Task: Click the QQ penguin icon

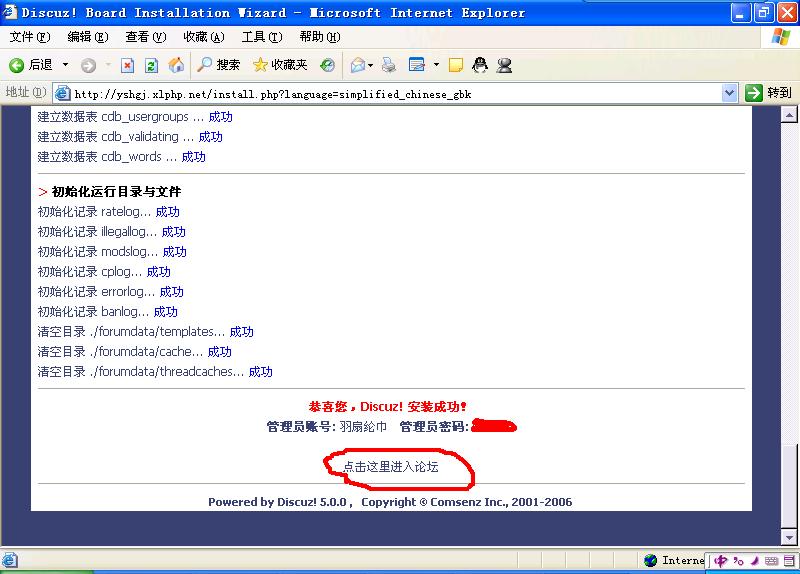Action: [x=480, y=65]
